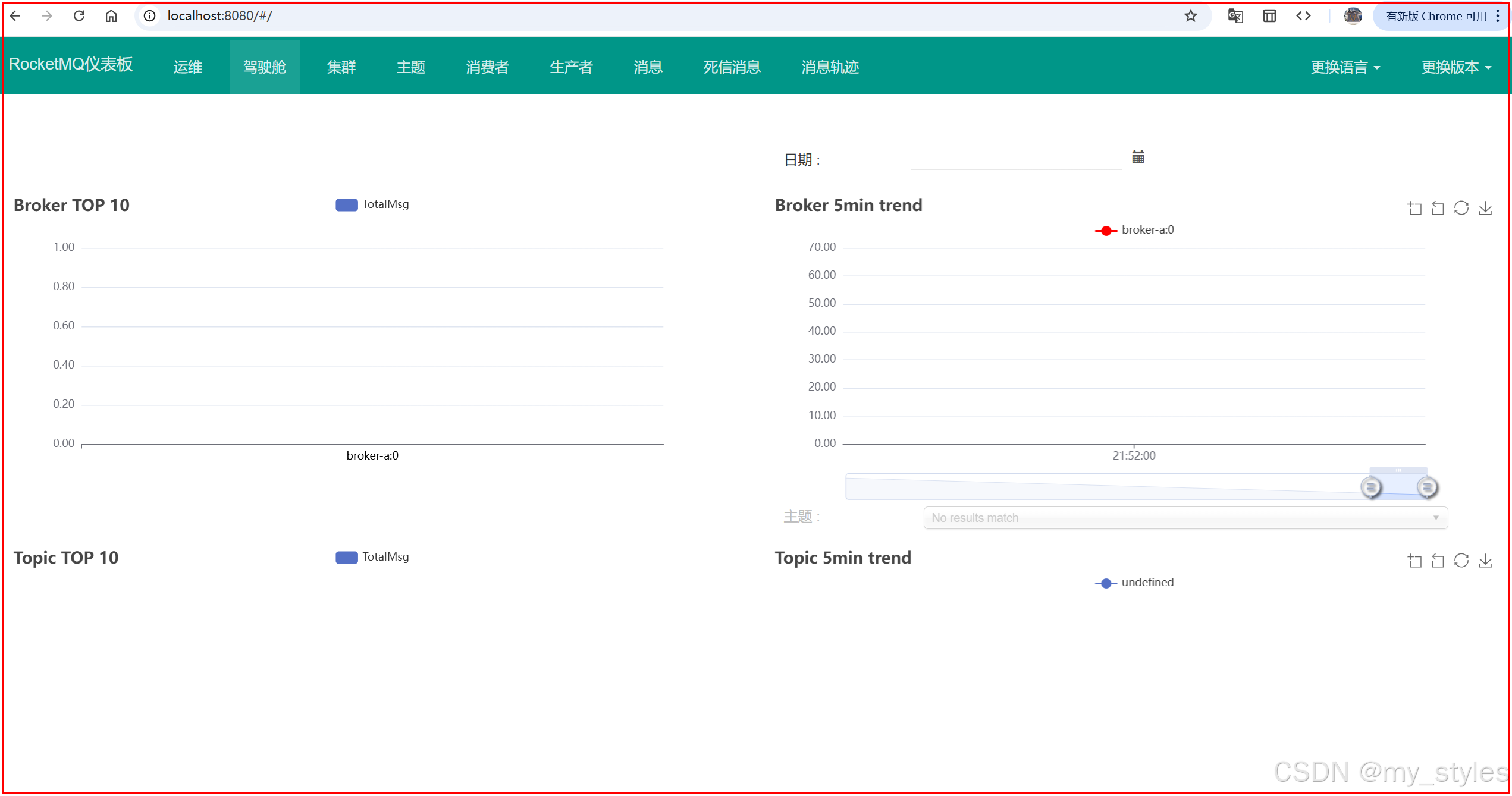
Task: Open the 更换语言 language dropdown
Action: pyautogui.click(x=1344, y=67)
